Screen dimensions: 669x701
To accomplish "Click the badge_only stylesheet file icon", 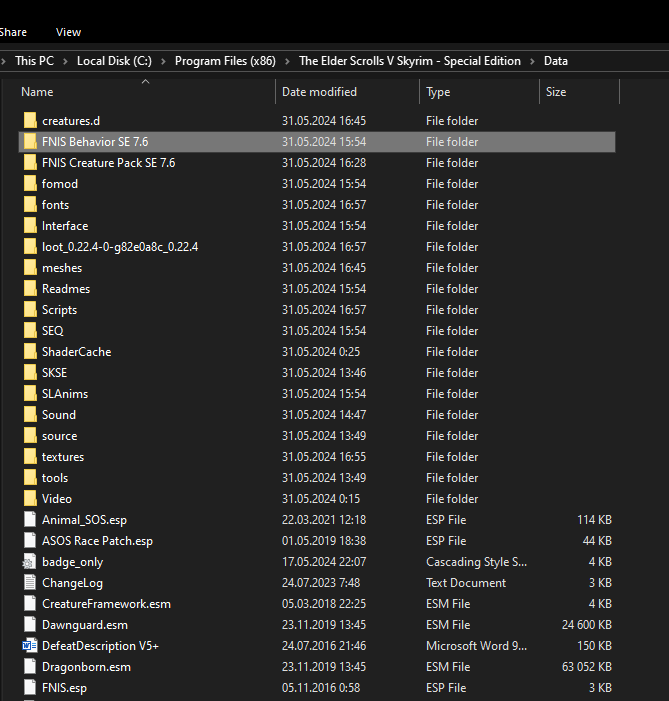I will pos(30,562).
